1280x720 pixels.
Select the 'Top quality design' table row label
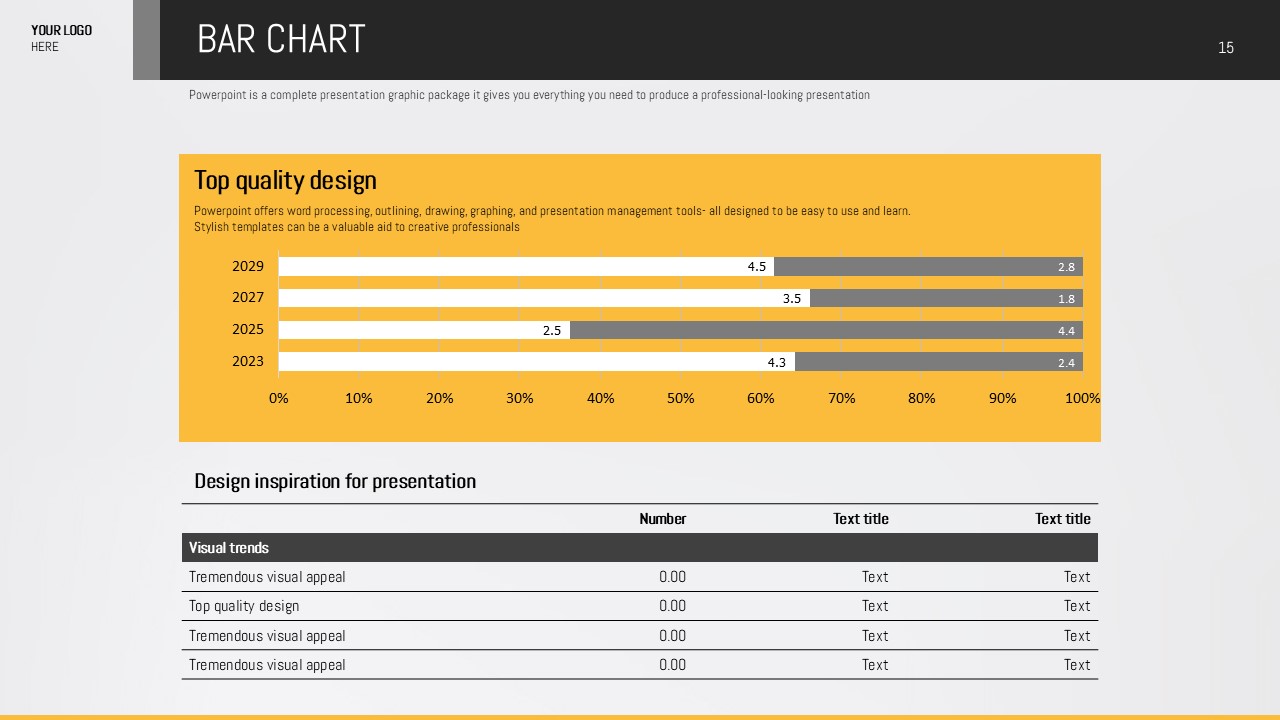(244, 606)
